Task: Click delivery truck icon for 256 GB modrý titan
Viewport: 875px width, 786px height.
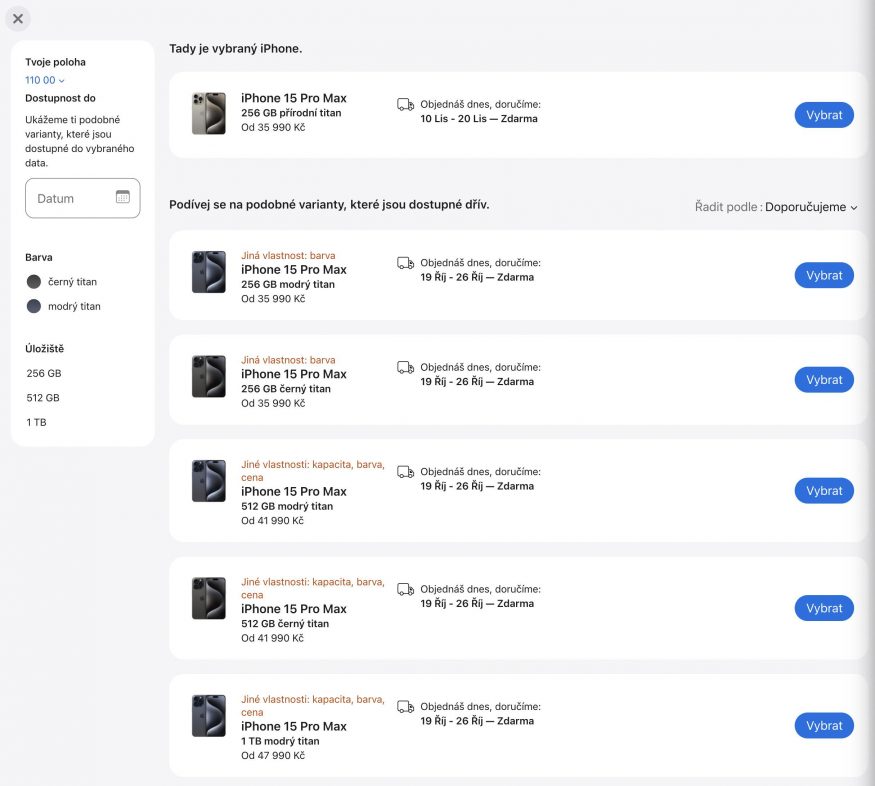Action: pyautogui.click(x=405, y=263)
